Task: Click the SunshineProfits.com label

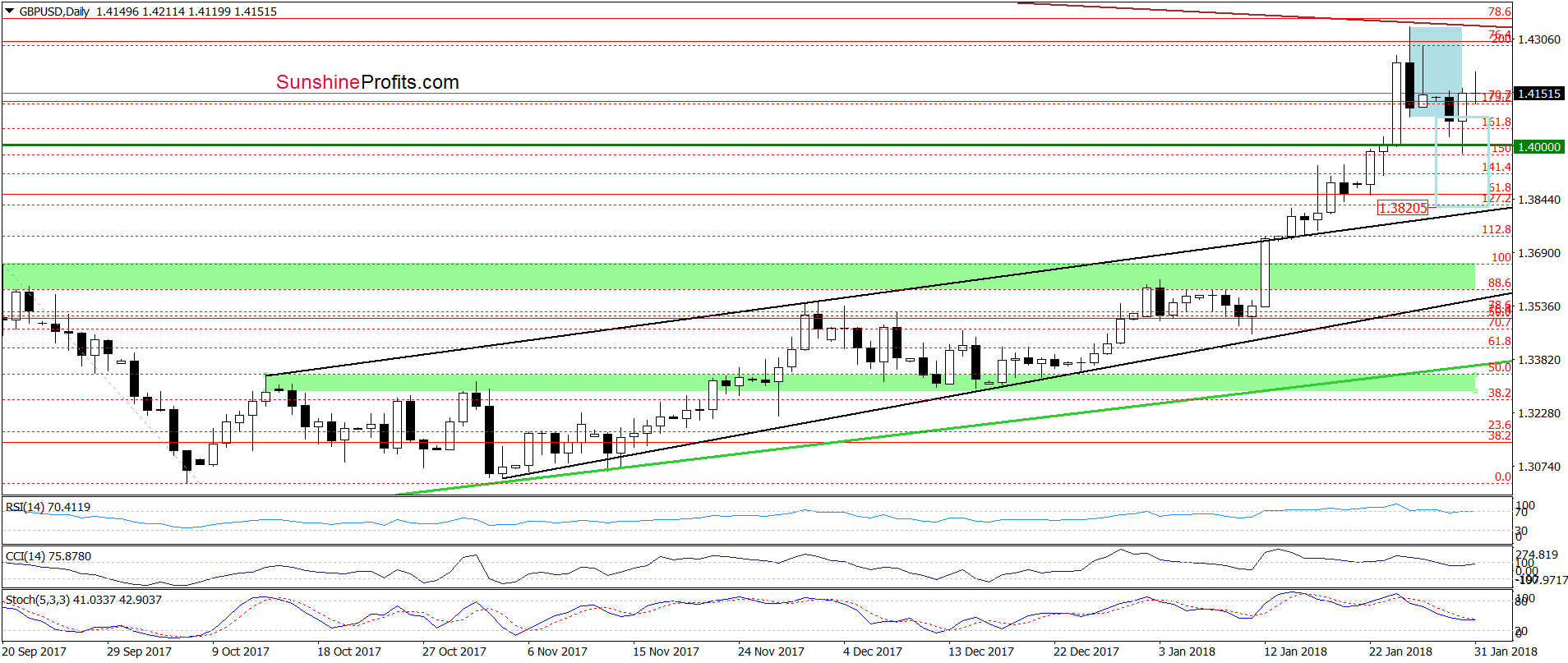Action: pos(367,82)
